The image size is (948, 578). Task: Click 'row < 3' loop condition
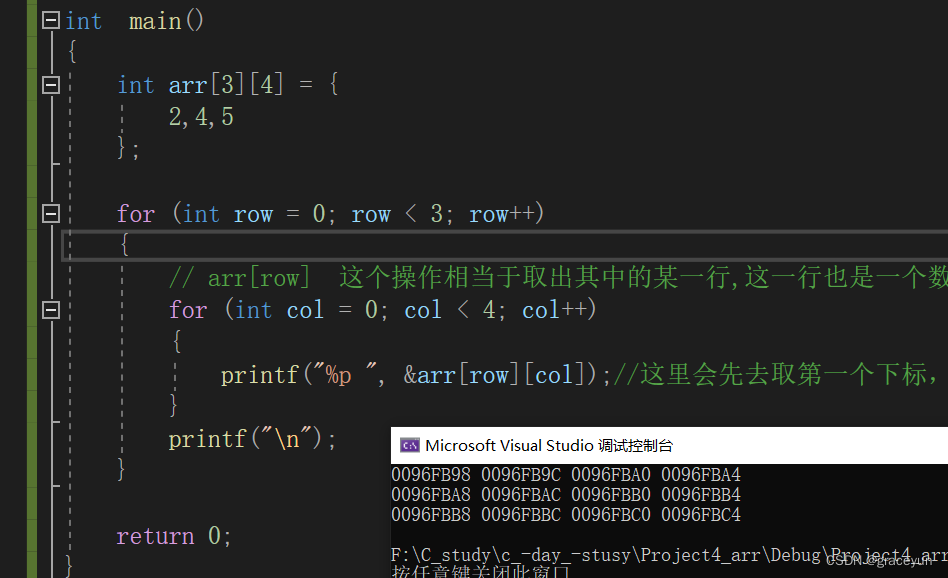tap(397, 214)
